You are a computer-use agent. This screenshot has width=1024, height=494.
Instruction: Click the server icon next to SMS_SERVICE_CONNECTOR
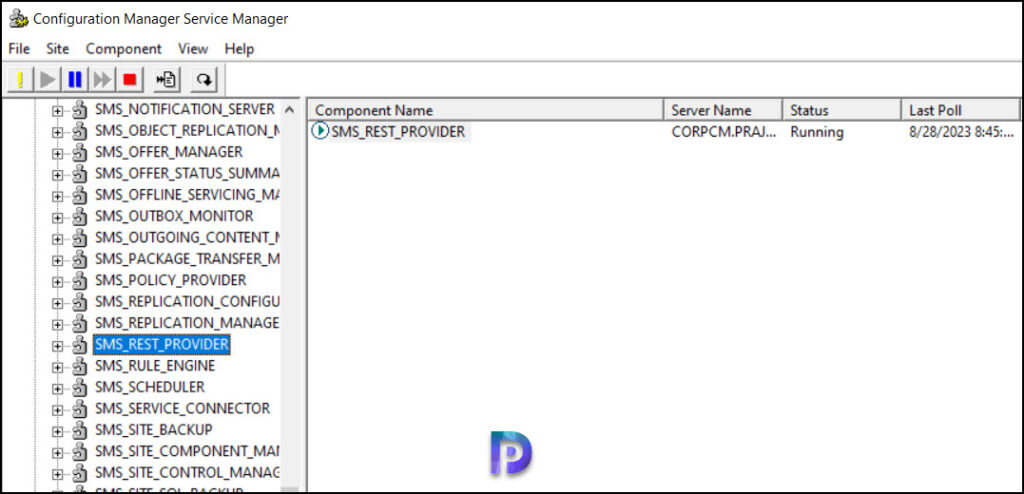tap(80, 409)
